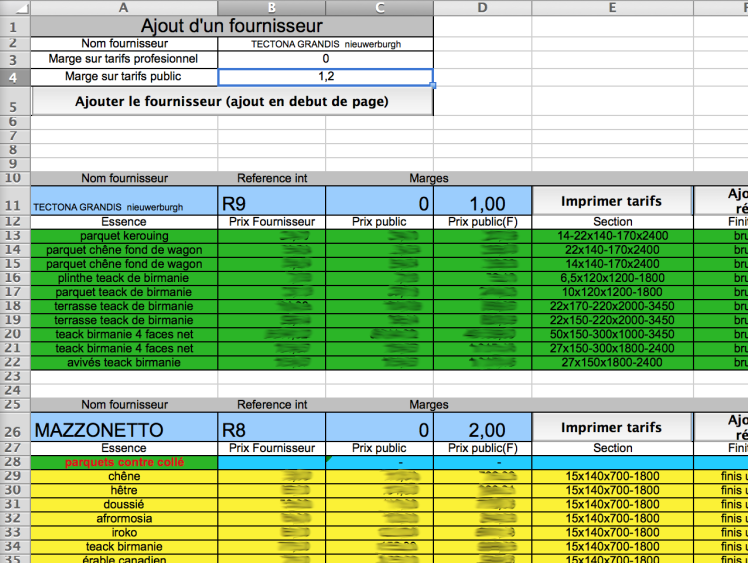The height and width of the screenshot is (563, 748).
Task: Select the red 'parquets contre collé' cell
Action: [124, 462]
